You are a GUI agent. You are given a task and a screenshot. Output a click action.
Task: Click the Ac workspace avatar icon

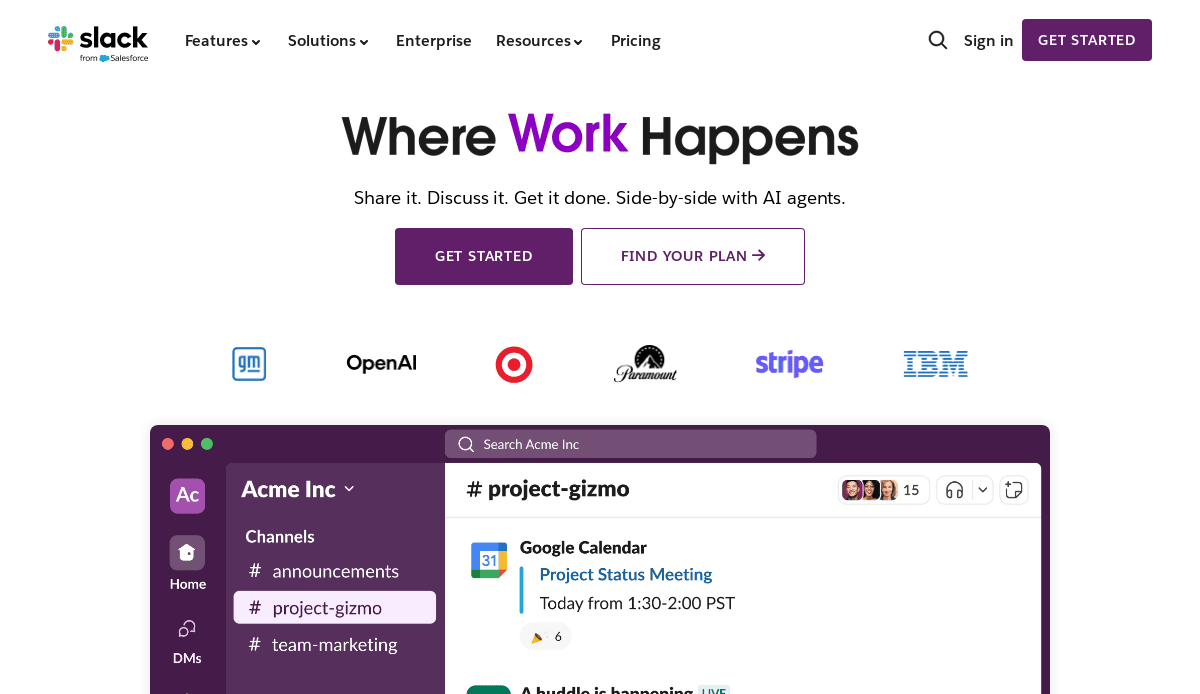pyautogui.click(x=187, y=495)
